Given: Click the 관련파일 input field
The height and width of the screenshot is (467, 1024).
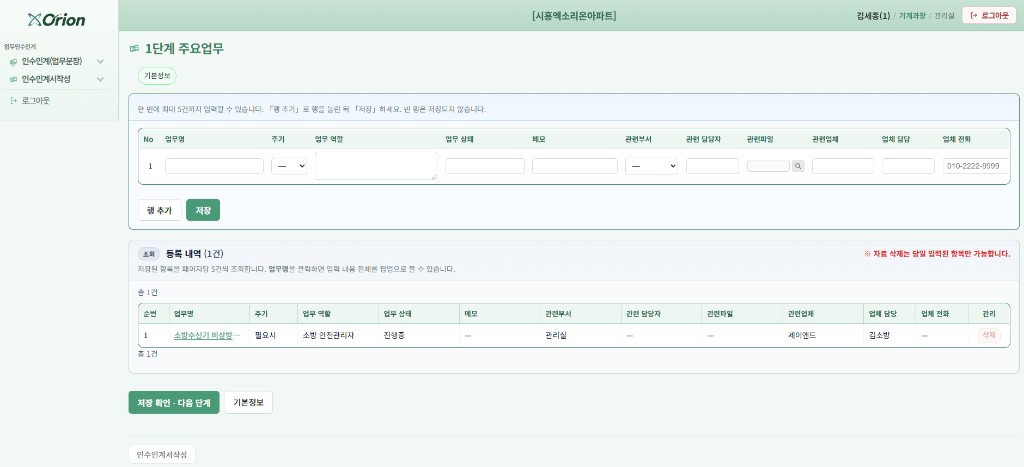Looking at the screenshot, I should (x=769, y=166).
